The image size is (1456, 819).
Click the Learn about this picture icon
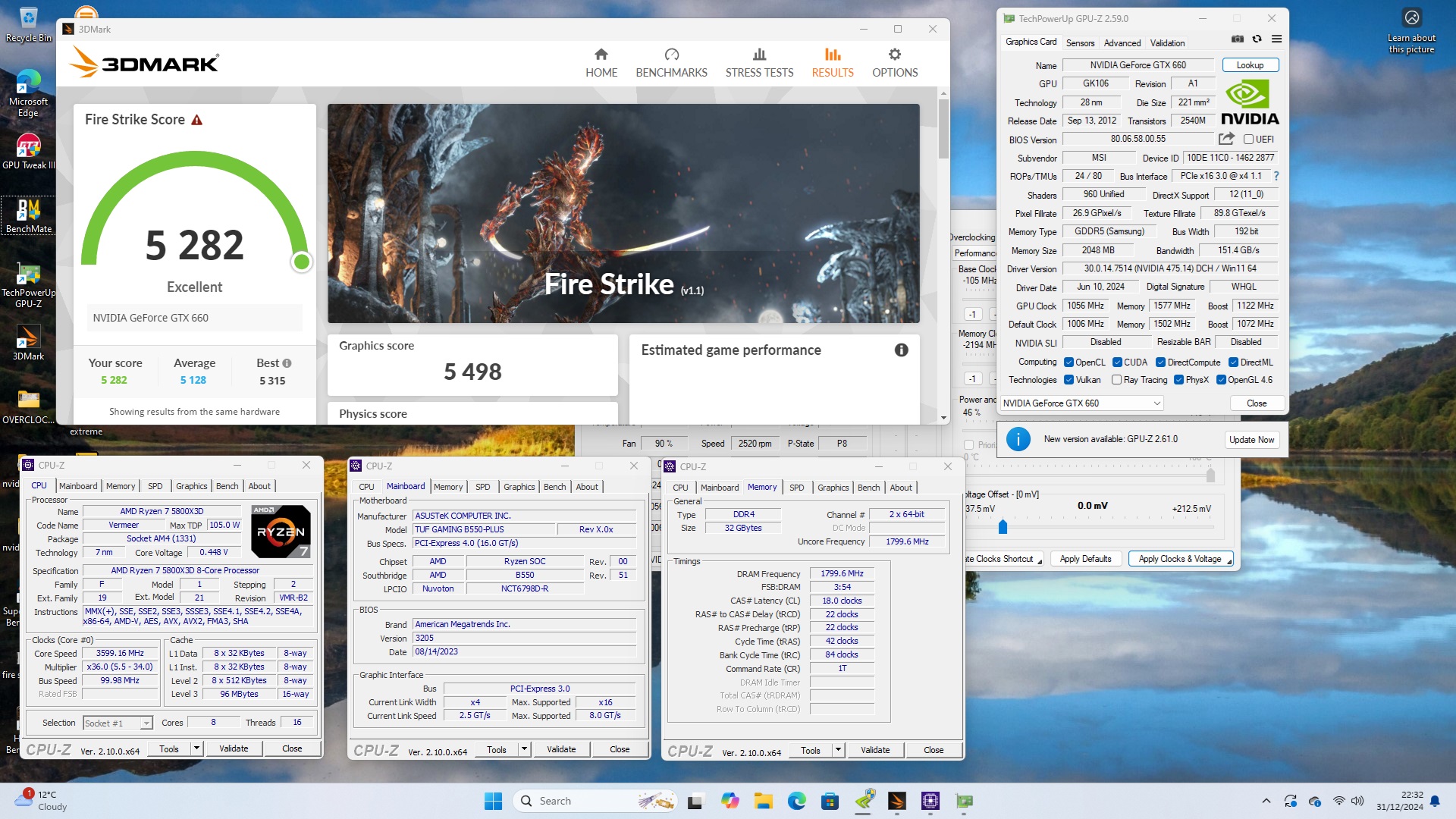[1411, 31]
